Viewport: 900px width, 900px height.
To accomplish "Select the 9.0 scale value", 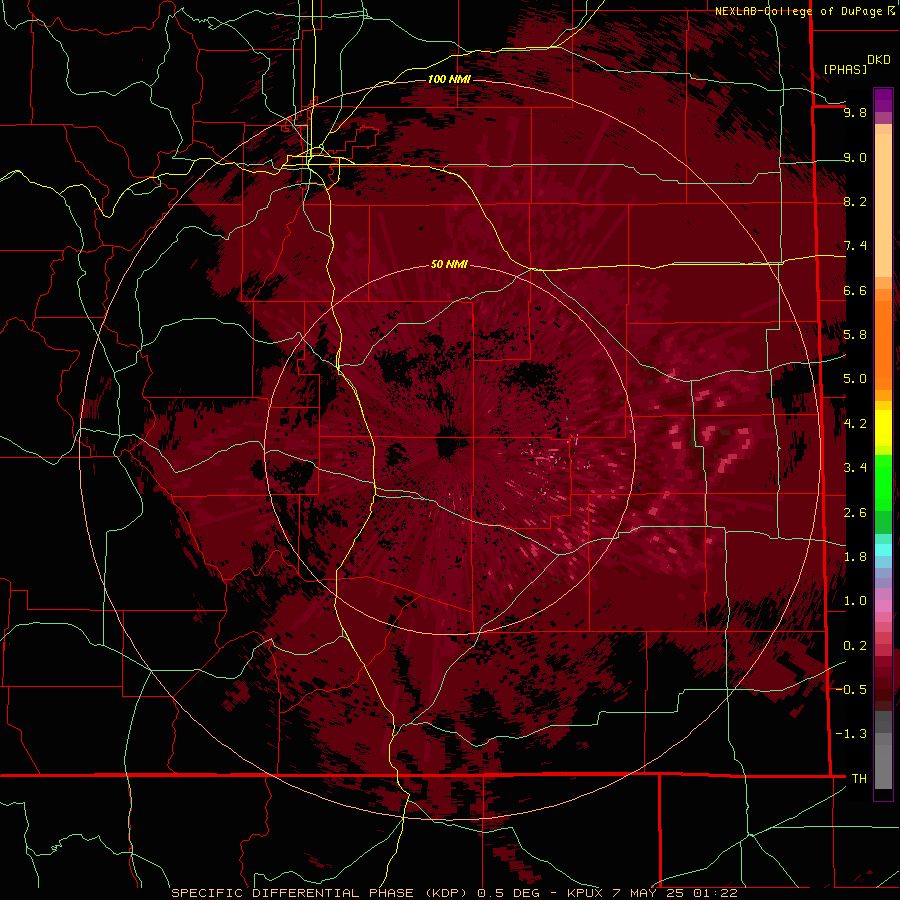I will click(x=855, y=157).
